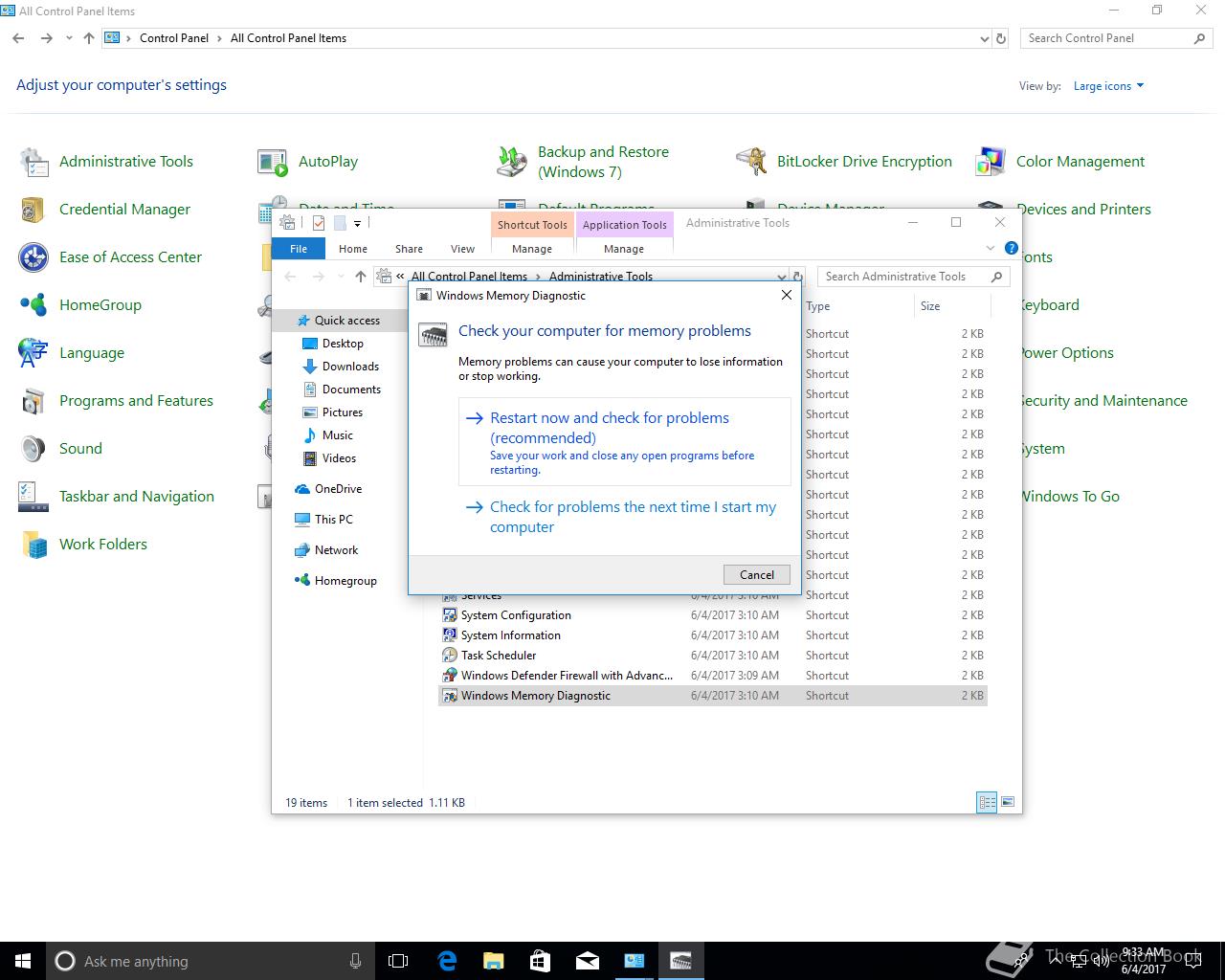Open File tab in Administrative Tools window
The height and width of the screenshot is (980, 1225).
click(299, 249)
